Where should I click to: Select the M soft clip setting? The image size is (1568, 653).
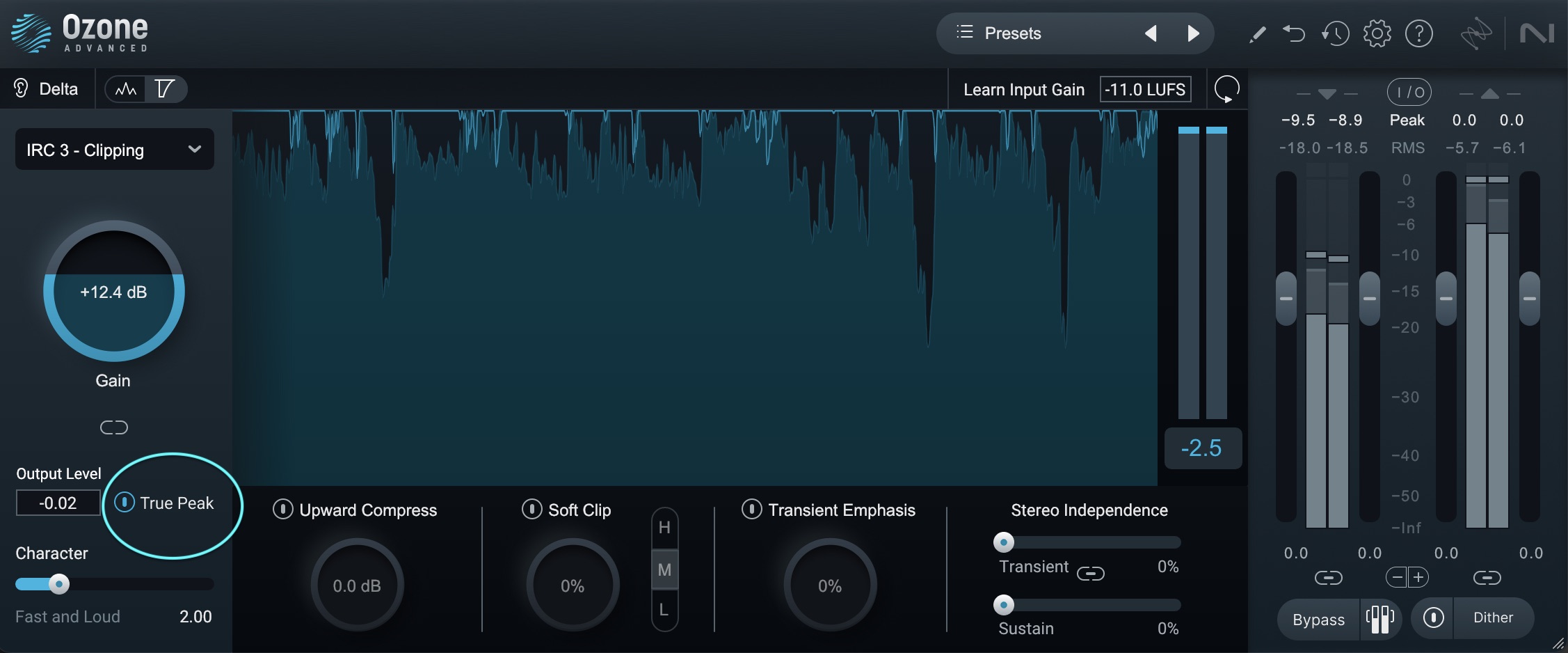664,569
